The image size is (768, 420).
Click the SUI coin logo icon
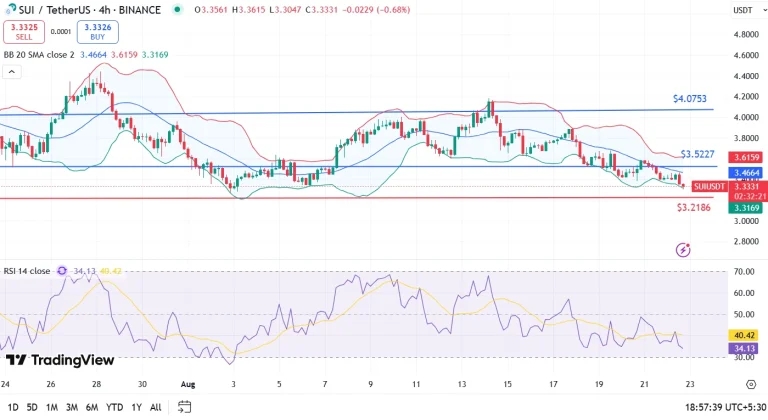click(x=10, y=9)
